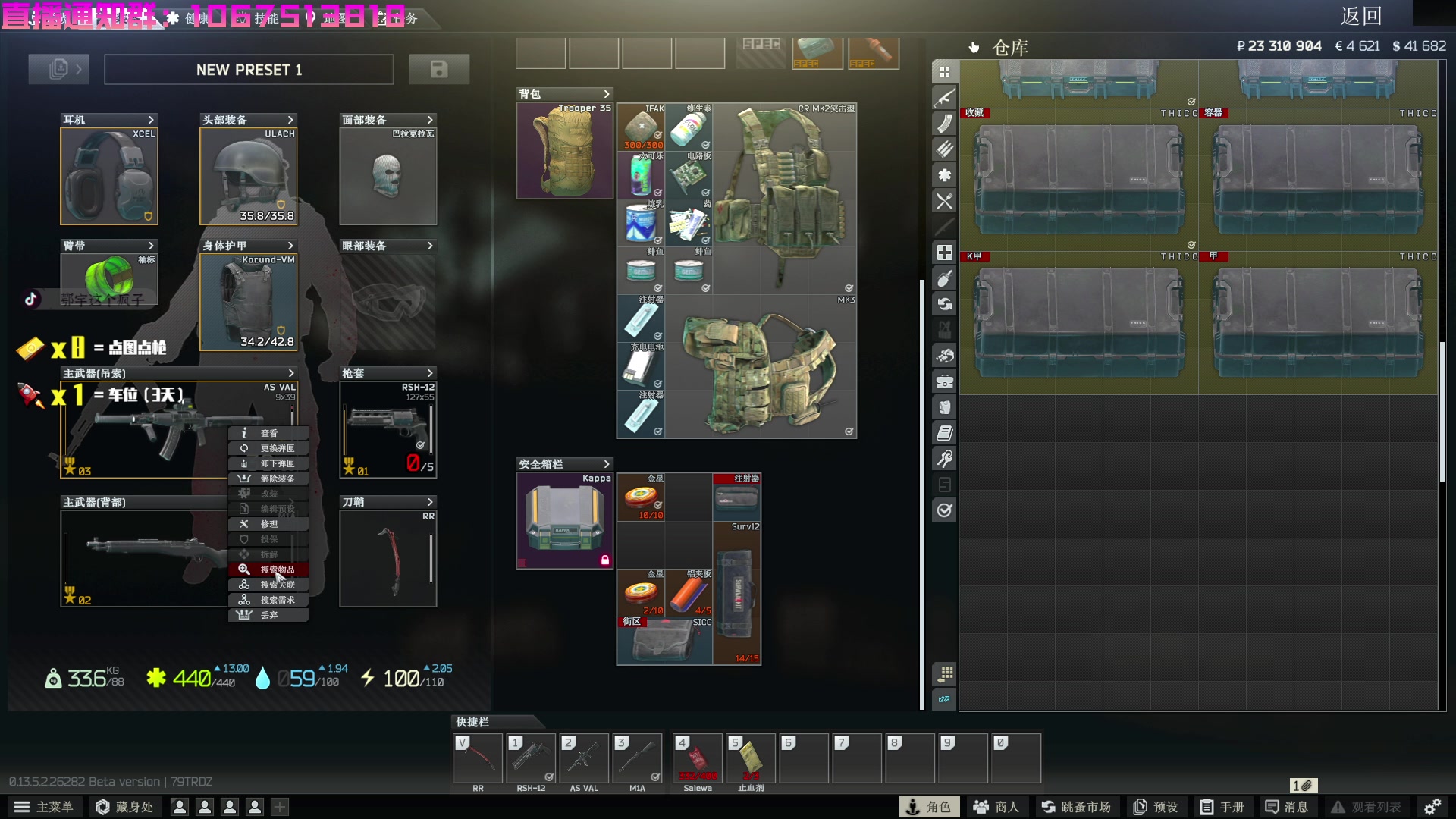Filter stash by grenade icon
This screenshot has height=819, width=1456.
click(x=944, y=278)
